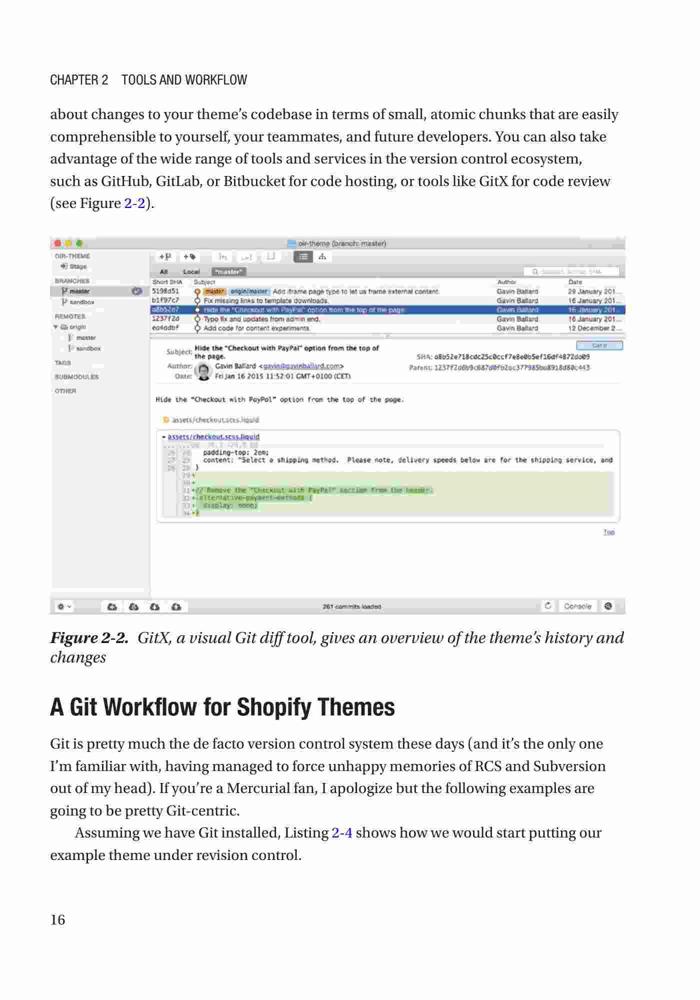
Task: Click the refresh icon in status bar
Action: [548, 606]
